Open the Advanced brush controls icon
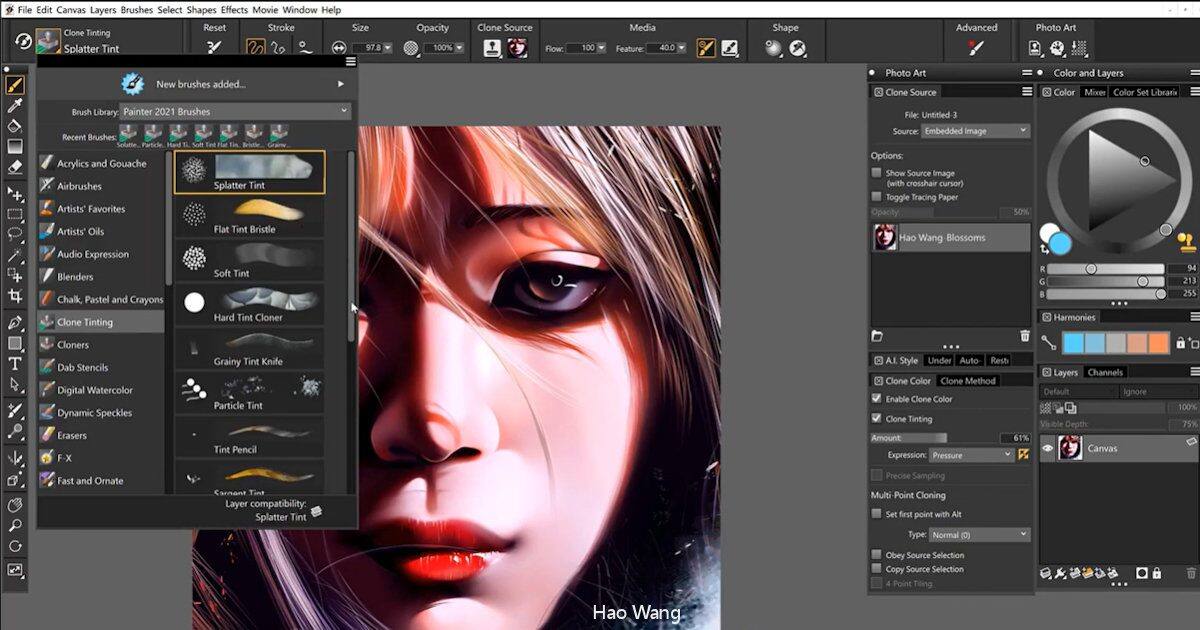The image size is (1200, 630). pos(976,47)
